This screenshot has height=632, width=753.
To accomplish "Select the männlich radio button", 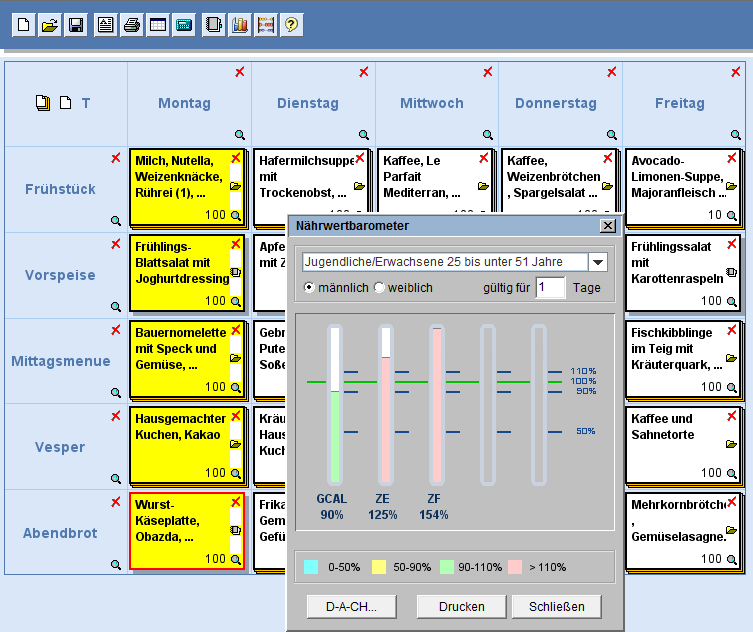I will [x=309, y=288].
